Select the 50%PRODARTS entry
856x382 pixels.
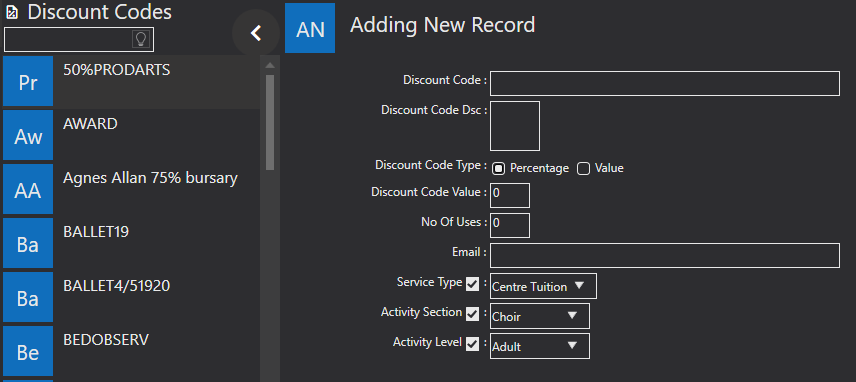point(131,81)
